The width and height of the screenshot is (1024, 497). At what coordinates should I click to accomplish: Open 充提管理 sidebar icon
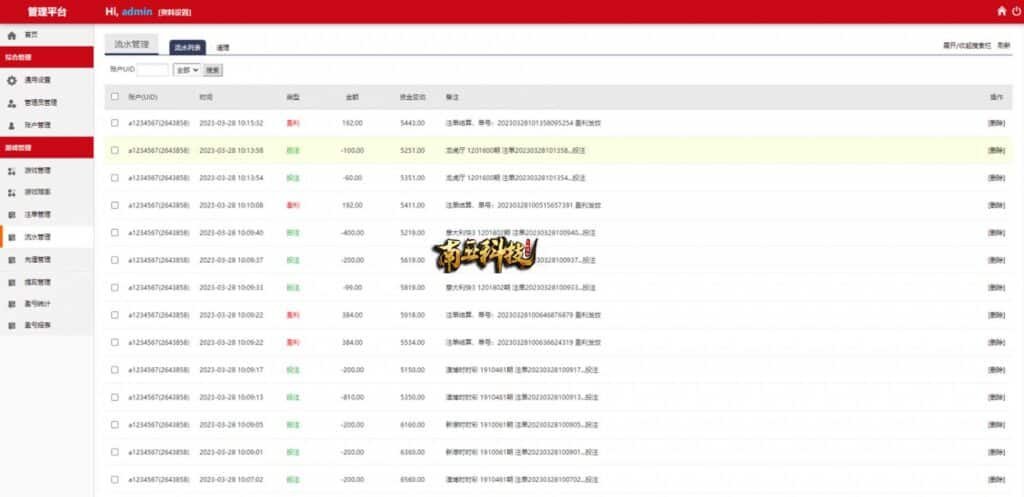point(12,260)
